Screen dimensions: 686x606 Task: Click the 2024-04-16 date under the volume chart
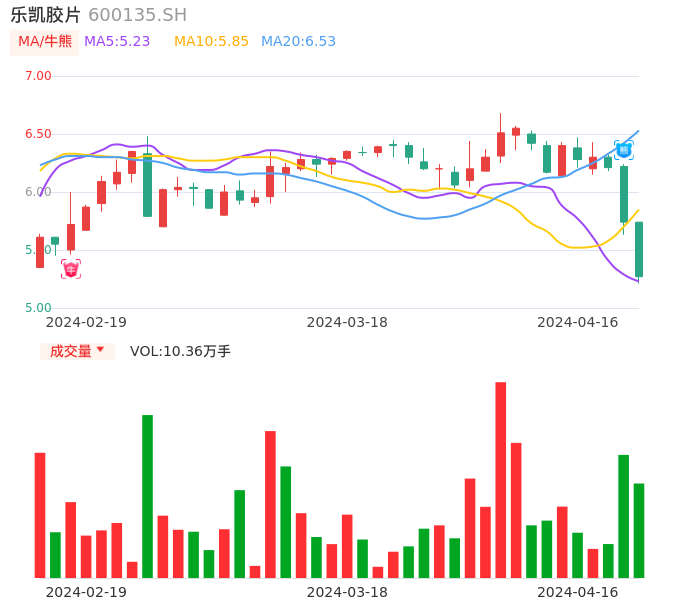pos(578,592)
